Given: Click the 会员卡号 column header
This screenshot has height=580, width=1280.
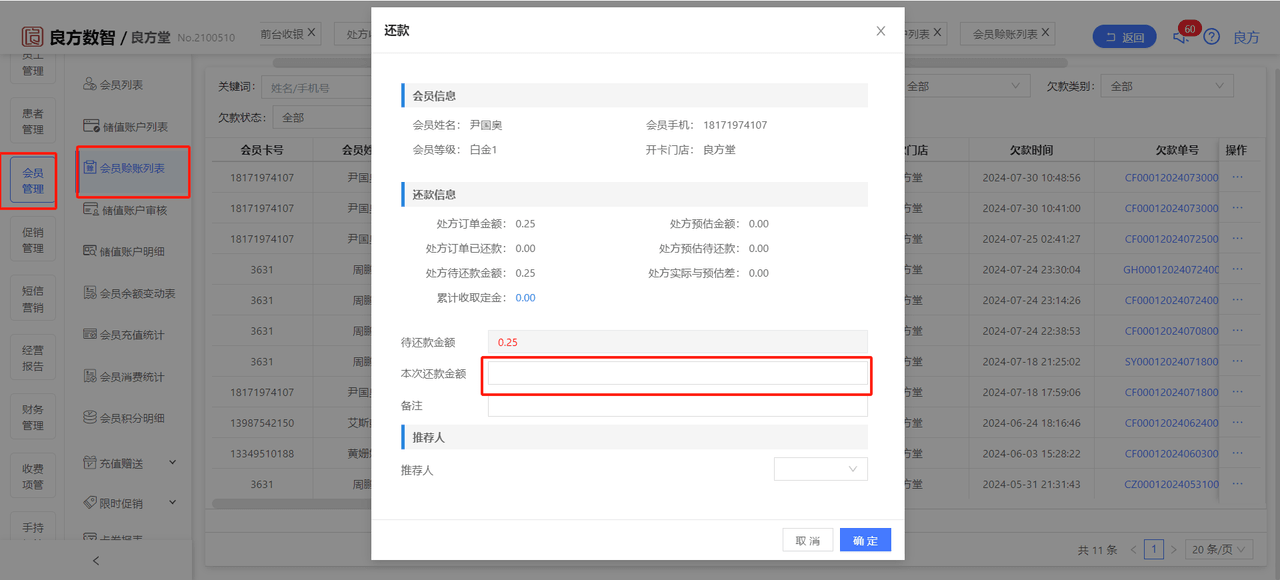Looking at the screenshot, I should coord(262,150).
